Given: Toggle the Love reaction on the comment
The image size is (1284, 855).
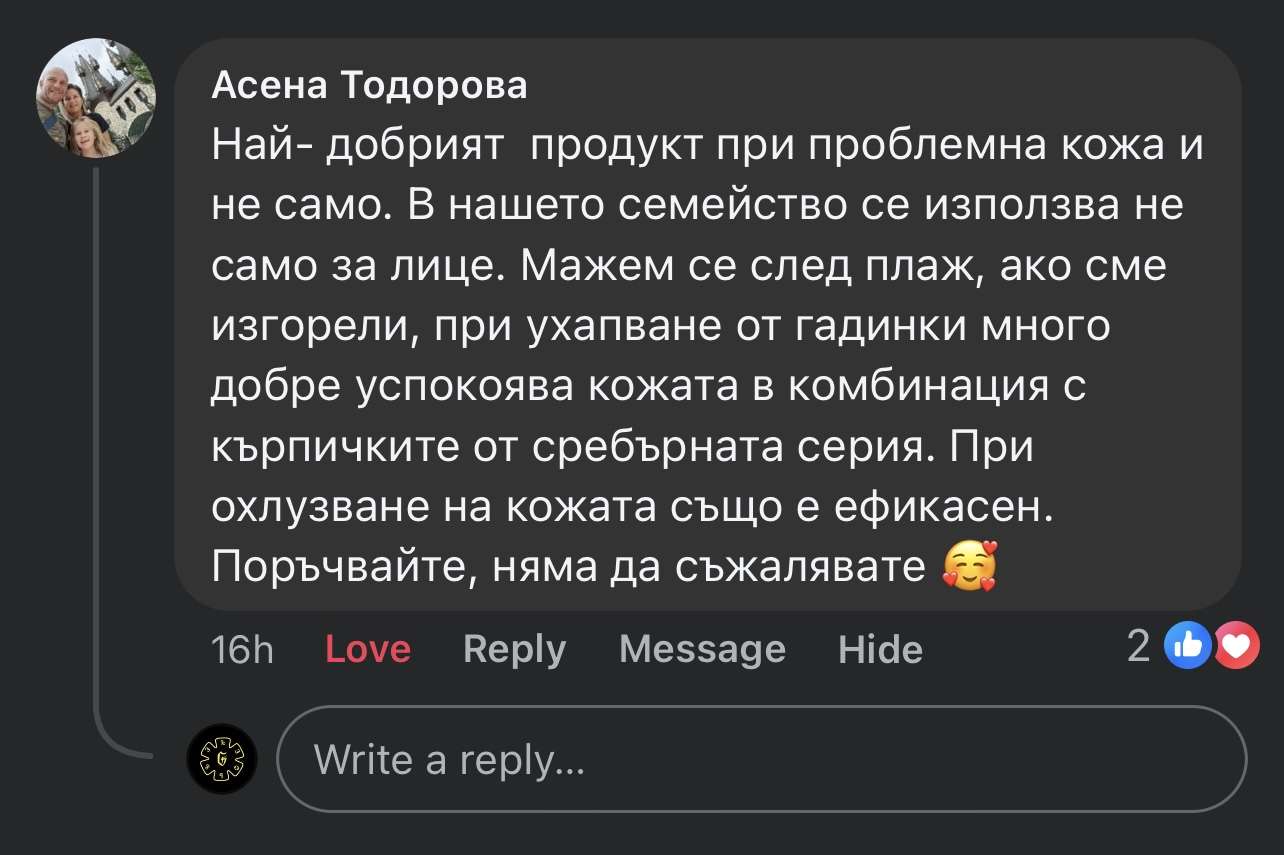Looking at the screenshot, I should coord(368,649).
